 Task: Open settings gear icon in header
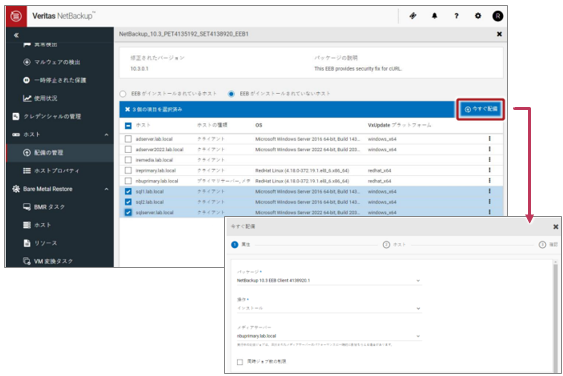(x=478, y=16)
